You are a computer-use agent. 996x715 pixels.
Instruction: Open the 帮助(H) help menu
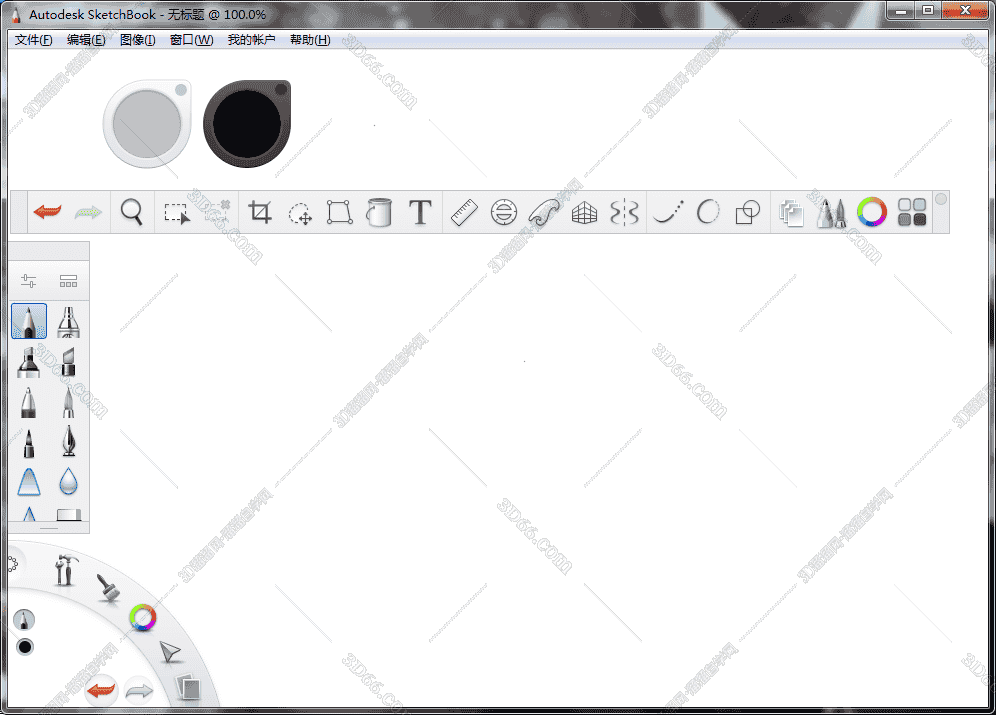coord(310,40)
